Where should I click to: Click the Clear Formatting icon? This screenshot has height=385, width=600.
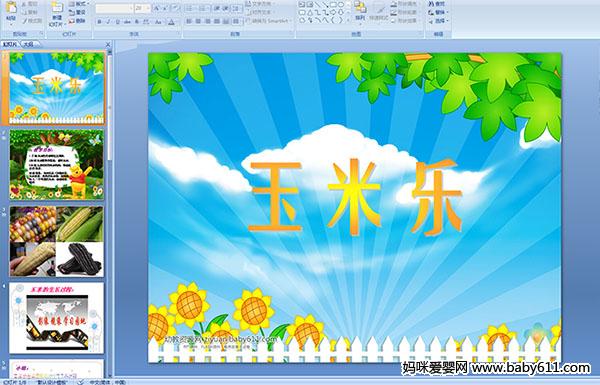click(x=175, y=8)
